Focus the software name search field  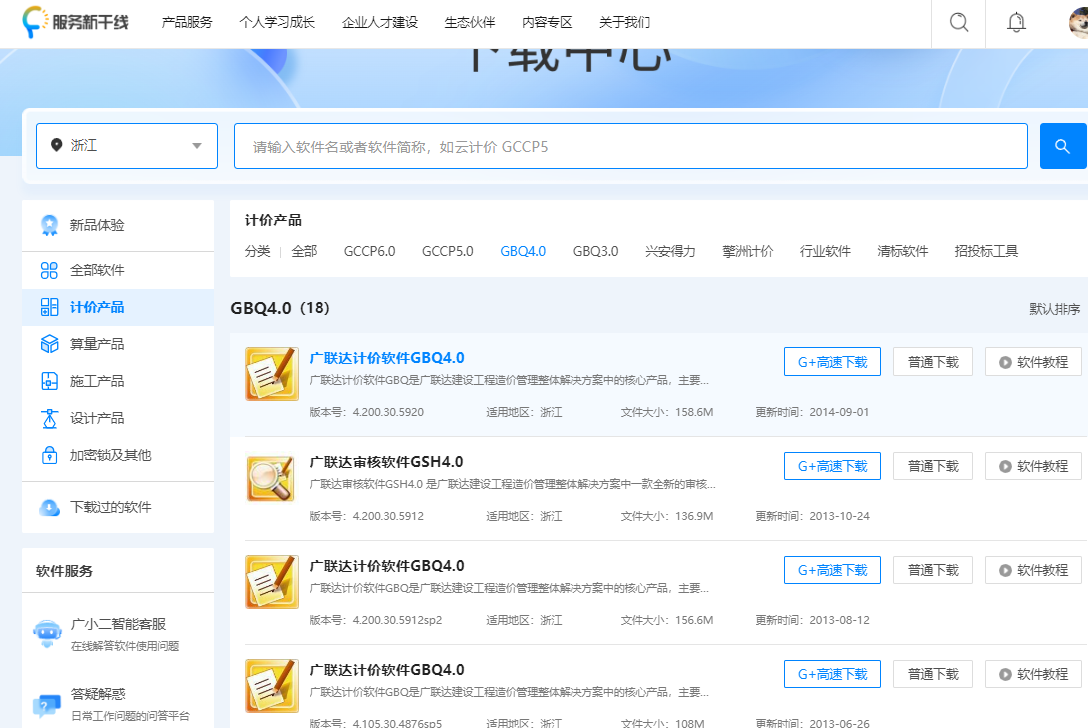pyautogui.click(x=631, y=146)
